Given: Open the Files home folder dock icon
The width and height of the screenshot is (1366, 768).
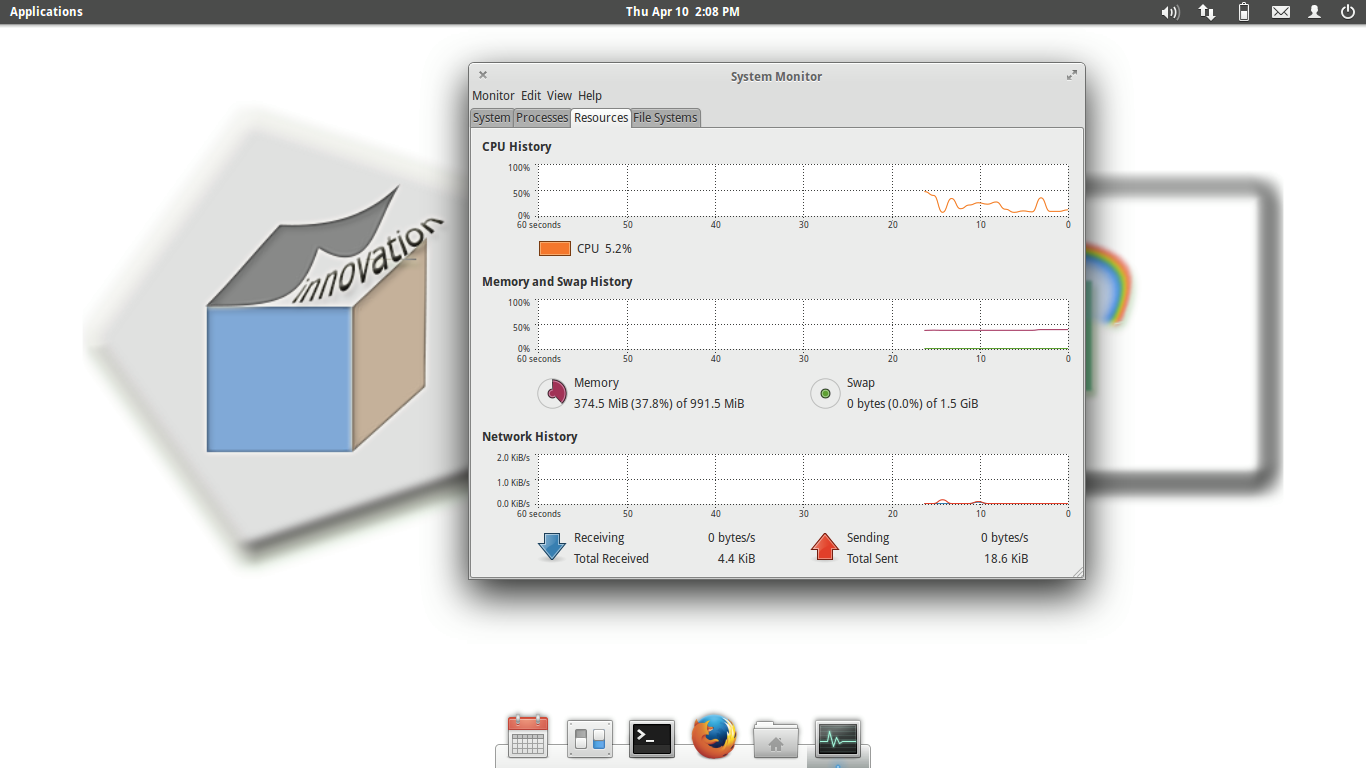Looking at the screenshot, I should coord(776,738).
